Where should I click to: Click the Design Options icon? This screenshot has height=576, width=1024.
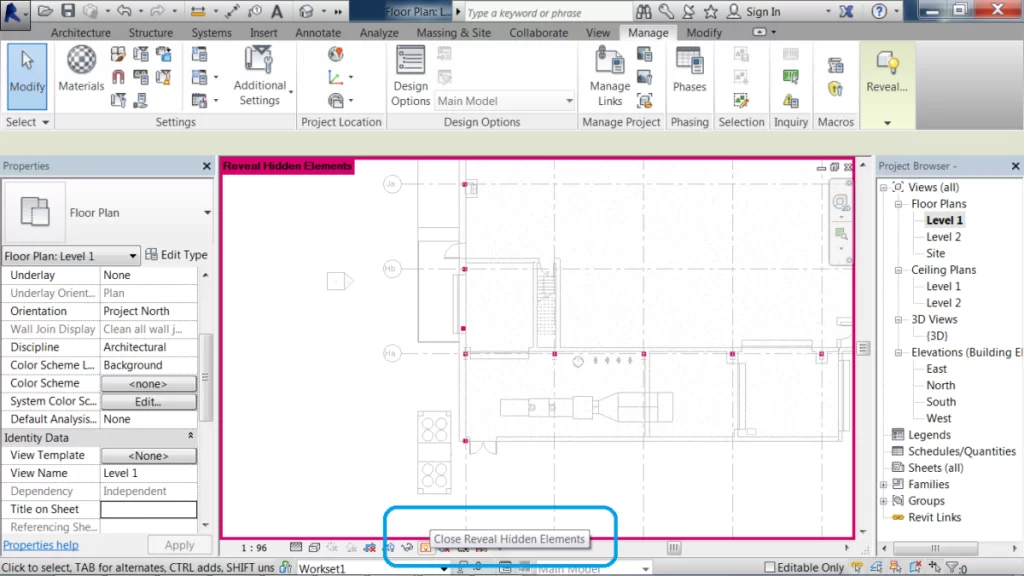click(x=410, y=75)
